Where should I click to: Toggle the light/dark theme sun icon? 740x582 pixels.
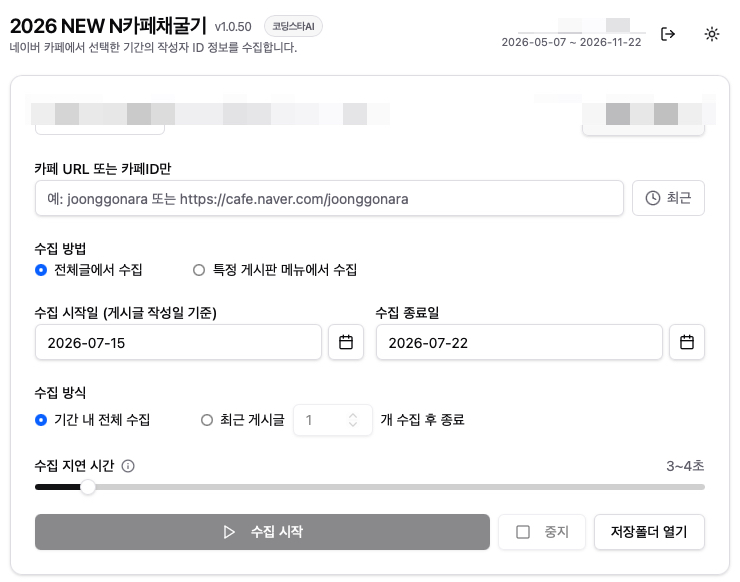click(712, 34)
